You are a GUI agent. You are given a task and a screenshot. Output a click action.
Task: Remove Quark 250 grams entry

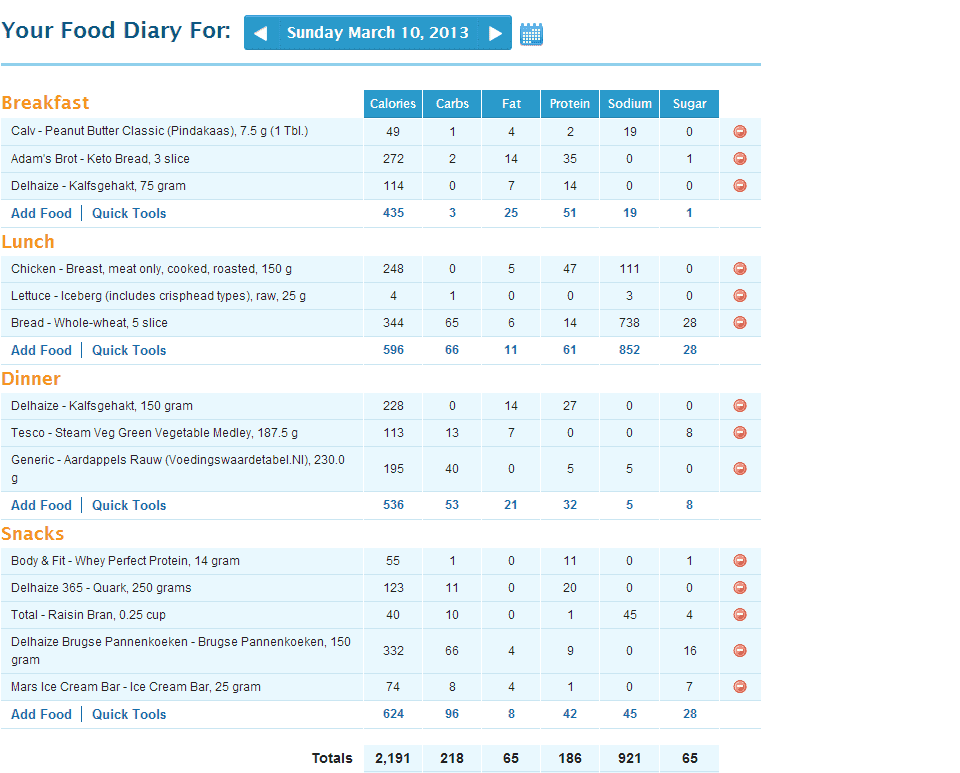740,588
